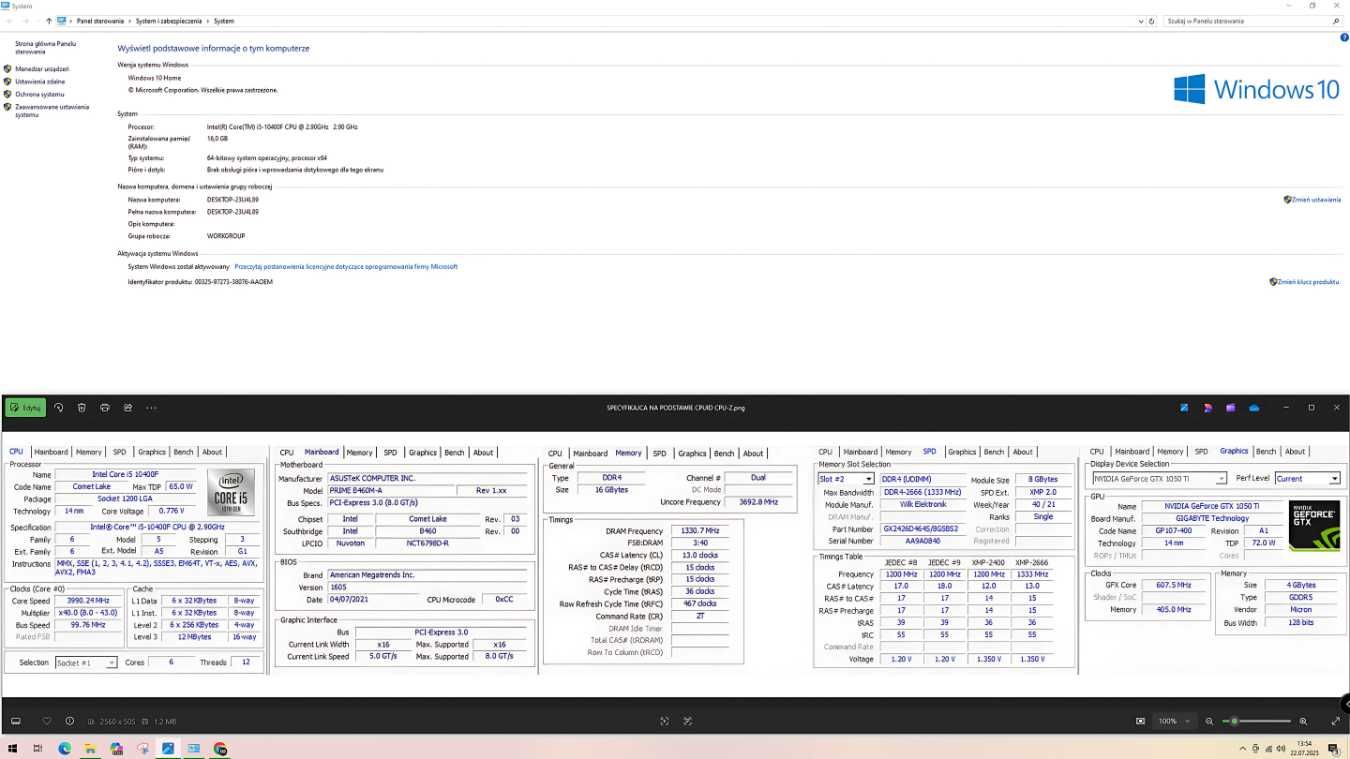Click the print icon in Photos toolbar
1350x759 pixels.
coord(105,408)
